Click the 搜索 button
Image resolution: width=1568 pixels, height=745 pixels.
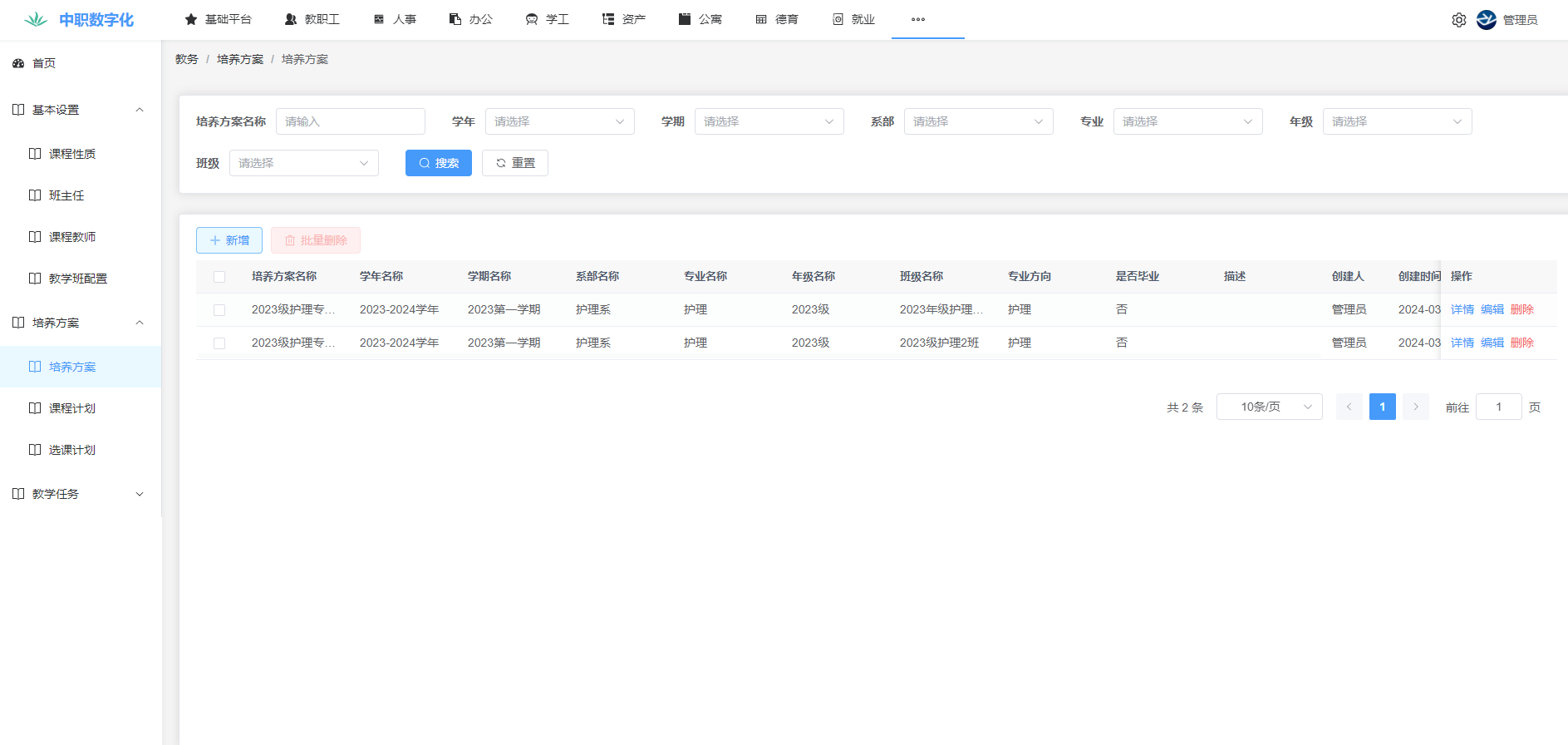click(x=438, y=163)
